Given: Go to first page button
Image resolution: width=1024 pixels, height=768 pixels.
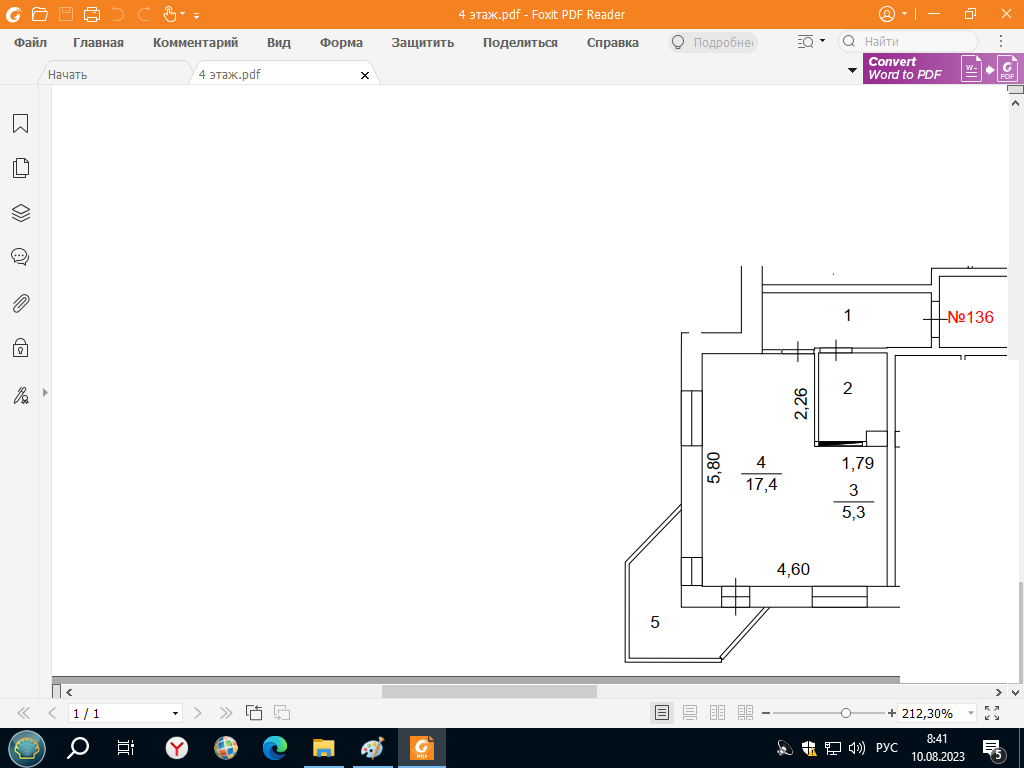Looking at the screenshot, I should click(x=24, y=712).
